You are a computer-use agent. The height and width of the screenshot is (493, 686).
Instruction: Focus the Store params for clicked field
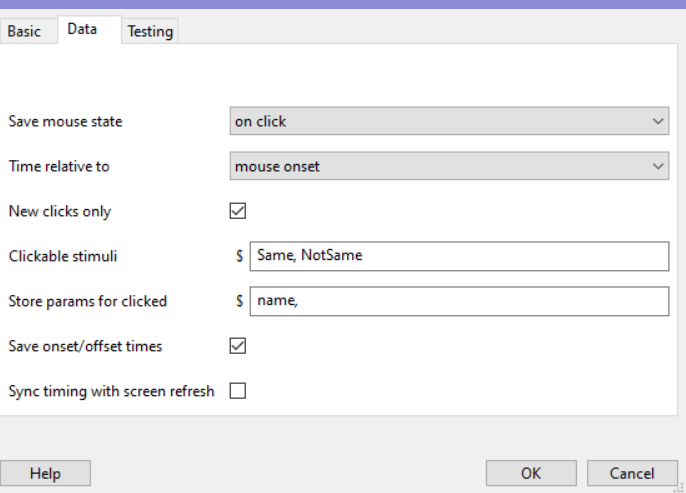[458, 301]
